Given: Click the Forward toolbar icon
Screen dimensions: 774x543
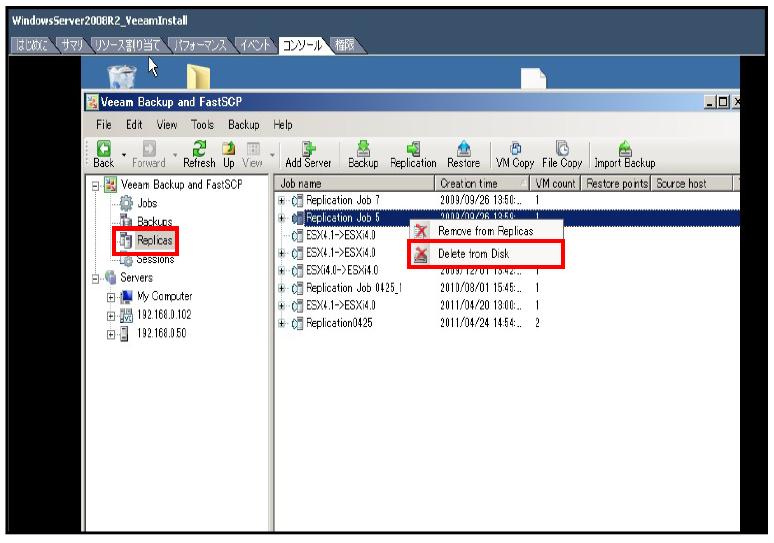Looking at the screenshot, I should 149,154.
